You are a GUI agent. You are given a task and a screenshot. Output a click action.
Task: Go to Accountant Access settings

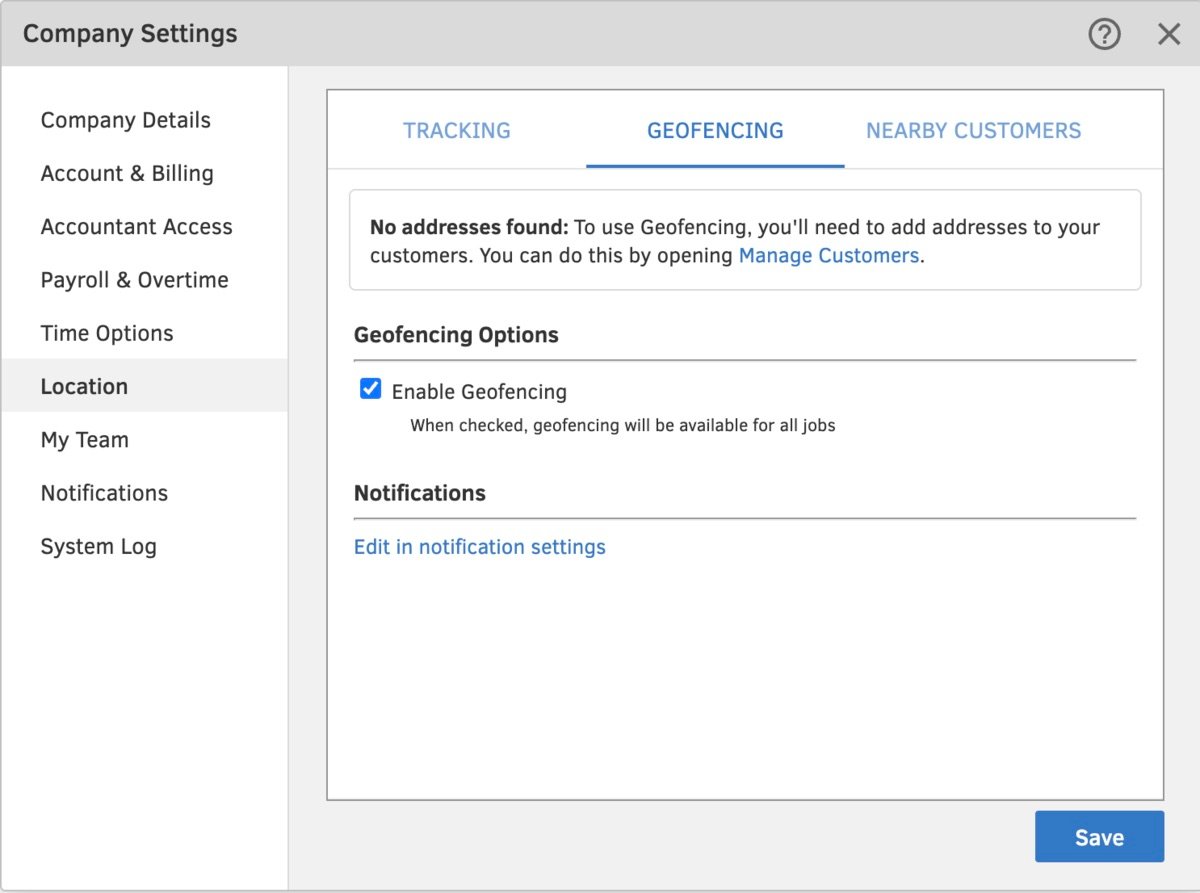[136, 226]
